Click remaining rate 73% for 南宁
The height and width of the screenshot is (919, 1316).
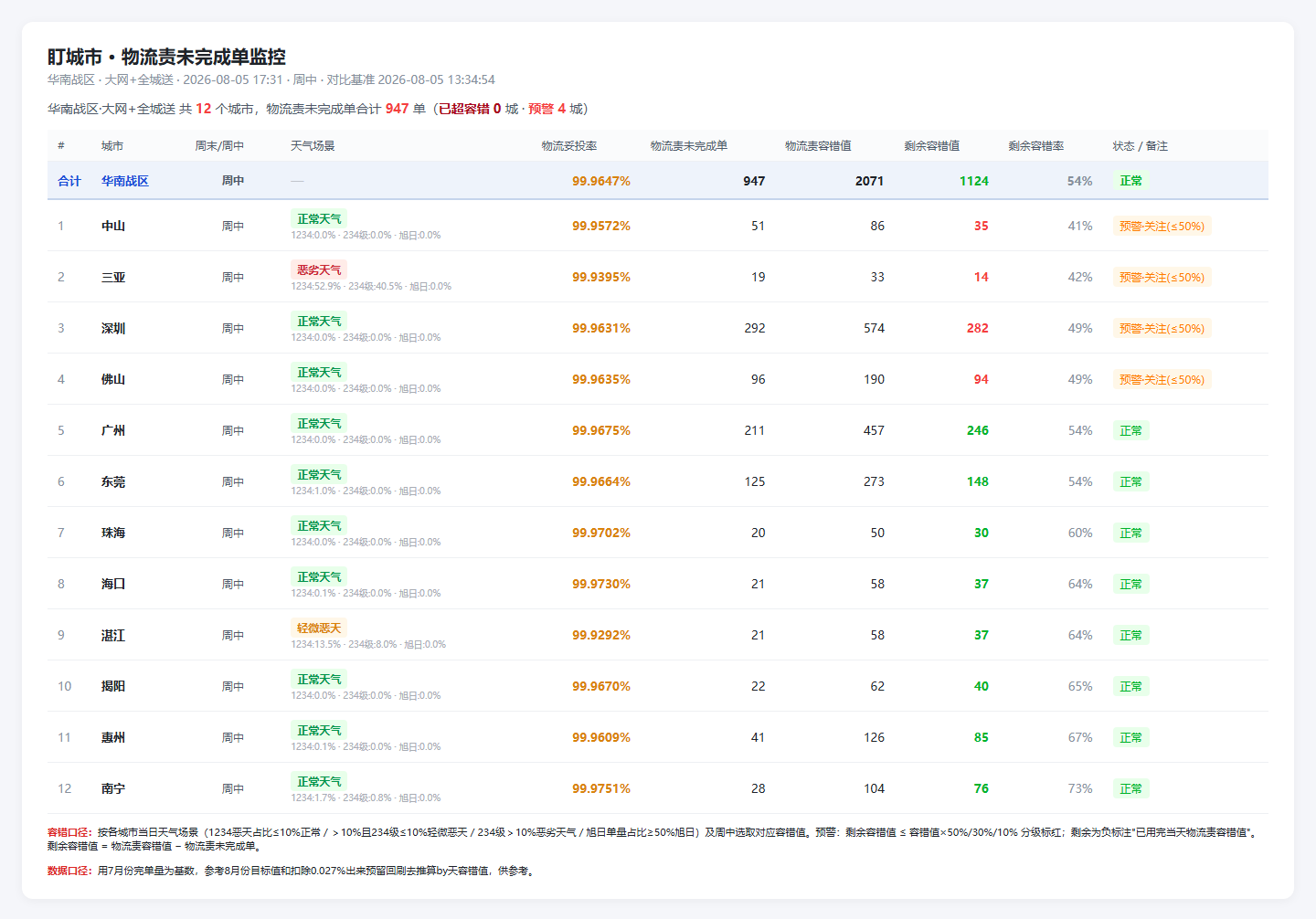pyautogui.click(x=1080, y=788)
